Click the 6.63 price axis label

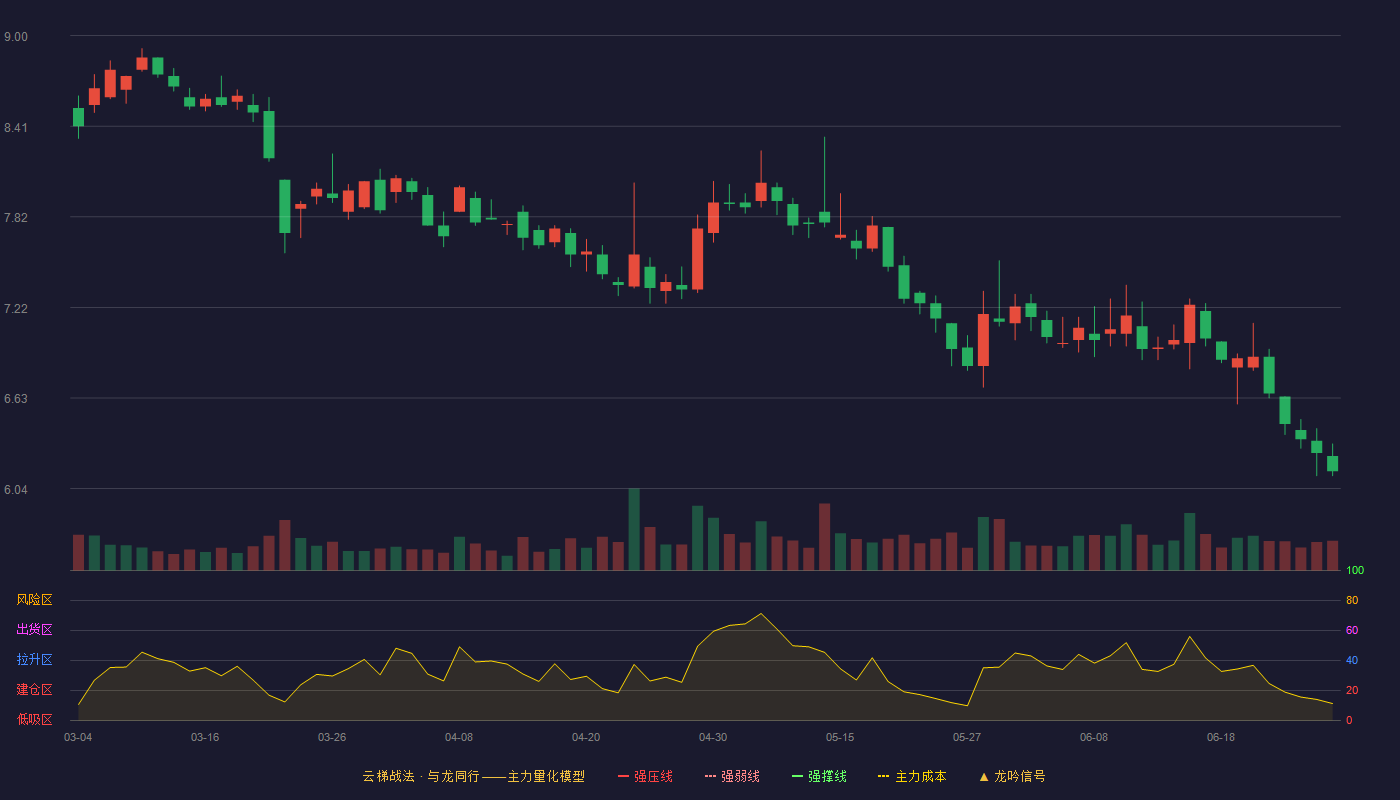(16, 399)
